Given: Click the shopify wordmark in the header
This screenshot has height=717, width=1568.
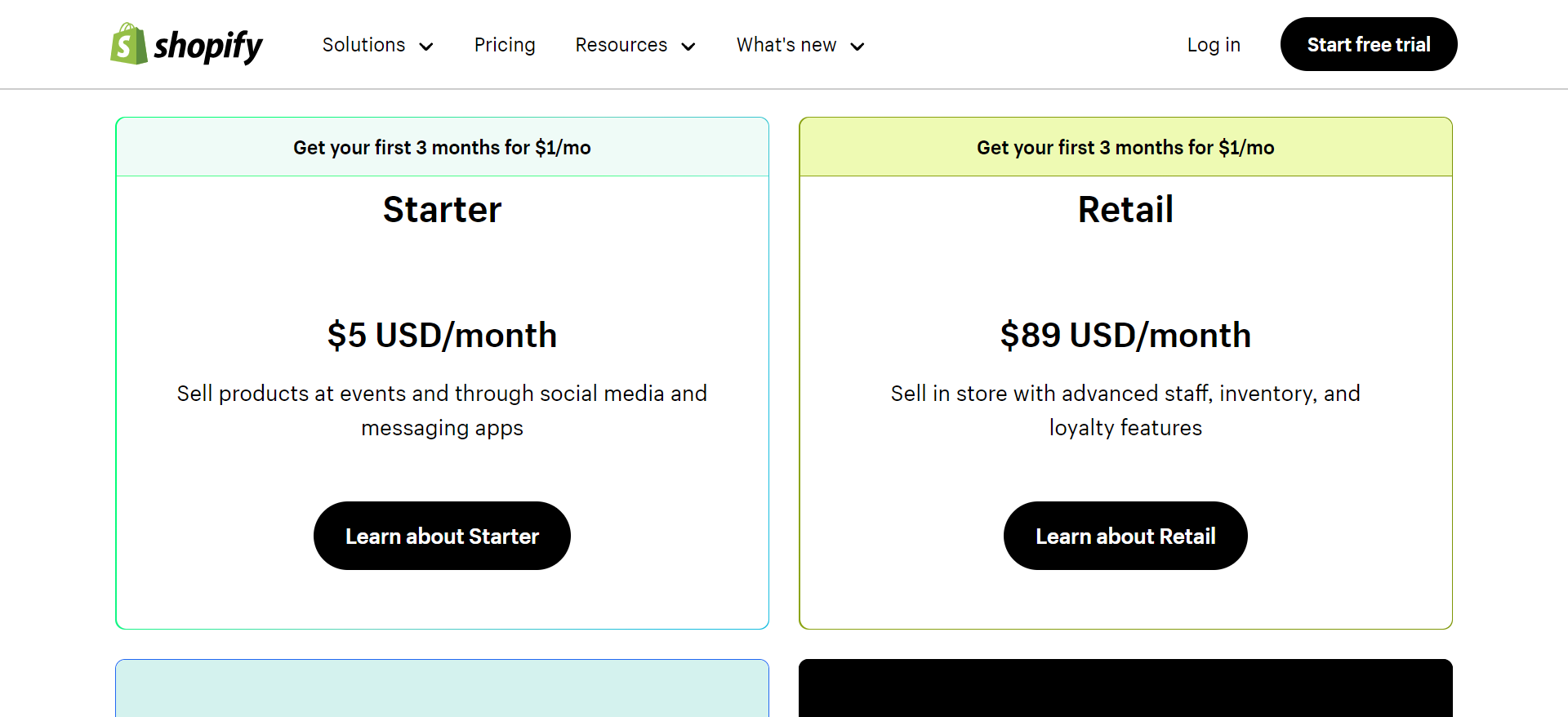Looking at the screenshot, I should click(208, 44).
